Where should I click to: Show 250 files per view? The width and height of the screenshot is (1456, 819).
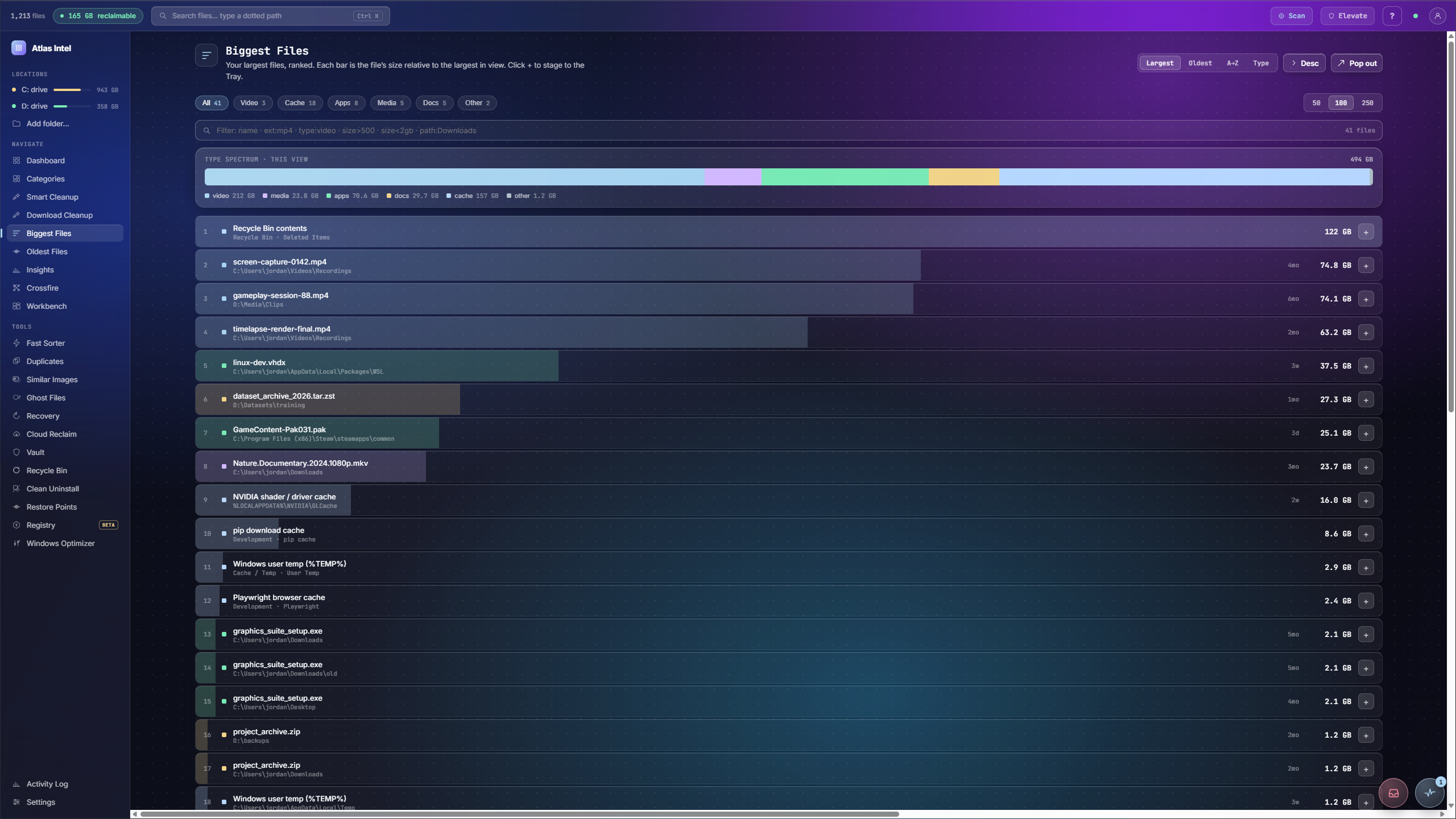tap(1367, 103)
